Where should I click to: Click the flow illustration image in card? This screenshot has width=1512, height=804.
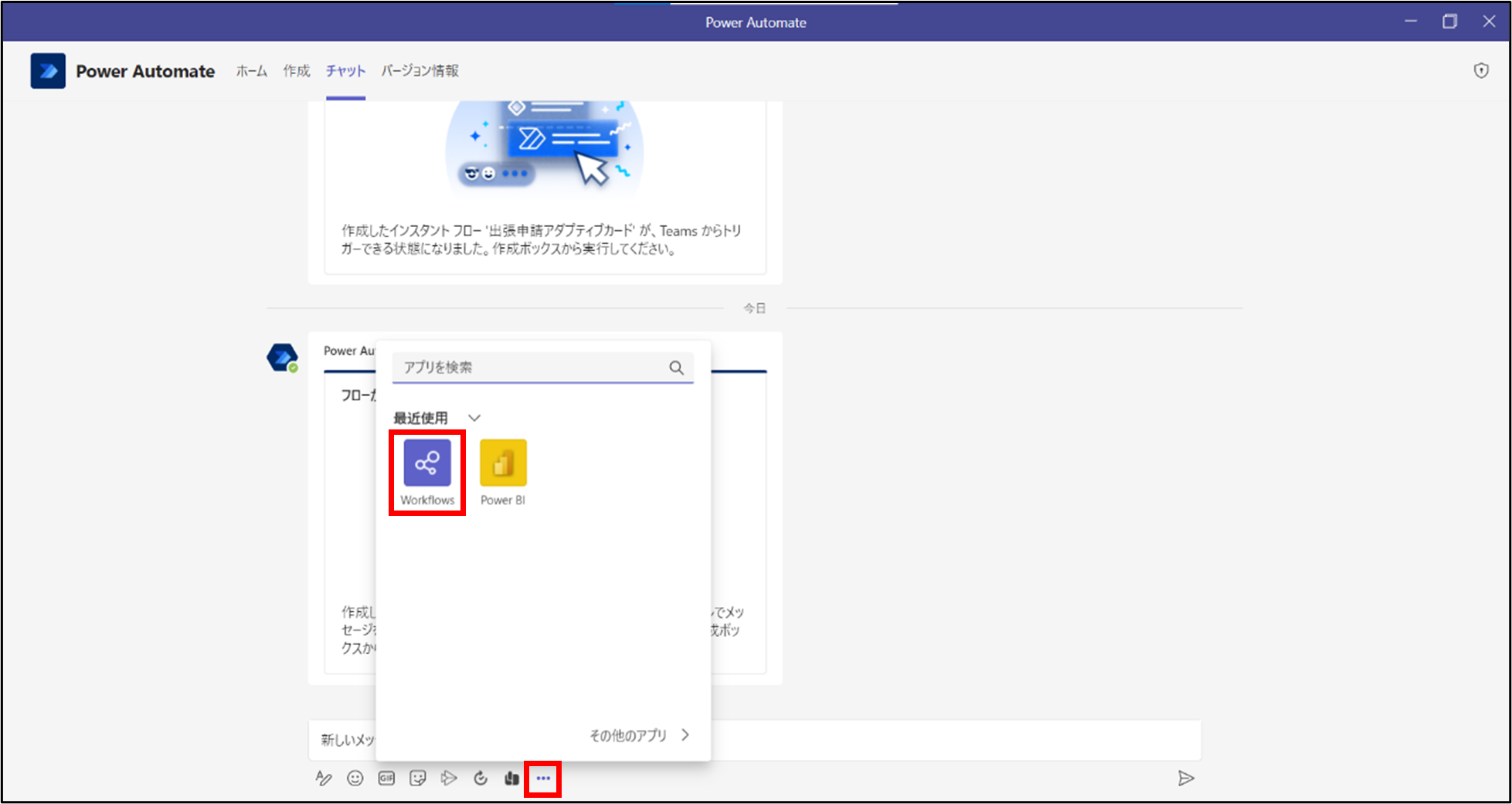[x=544, y=148]
